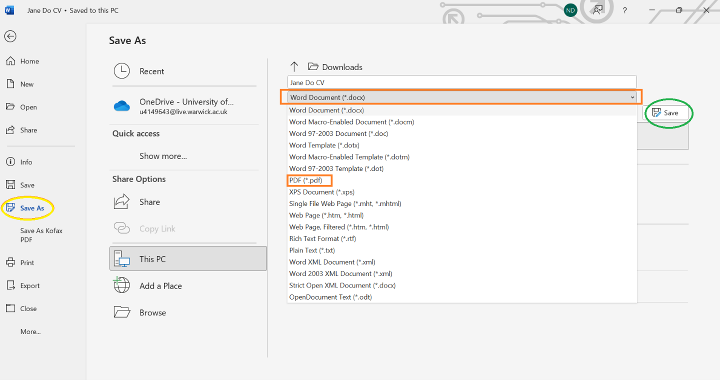
Task: Click the Save button next to file type
Action: point(665,113)
